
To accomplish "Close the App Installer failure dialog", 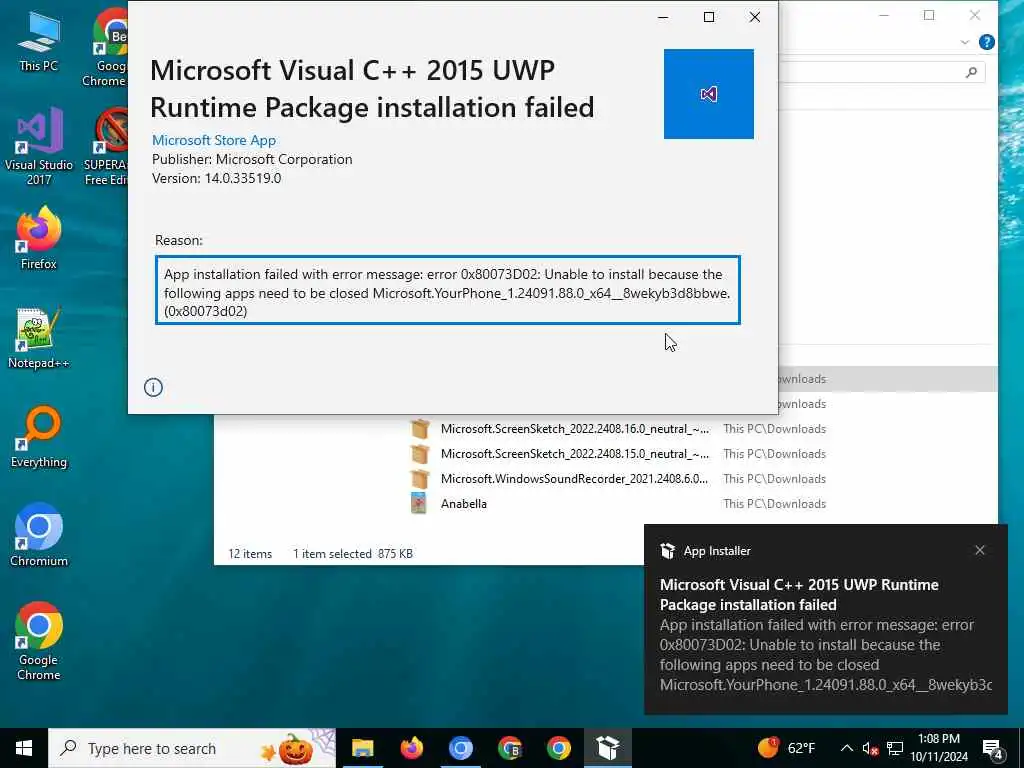I will [x=754, y=17].
